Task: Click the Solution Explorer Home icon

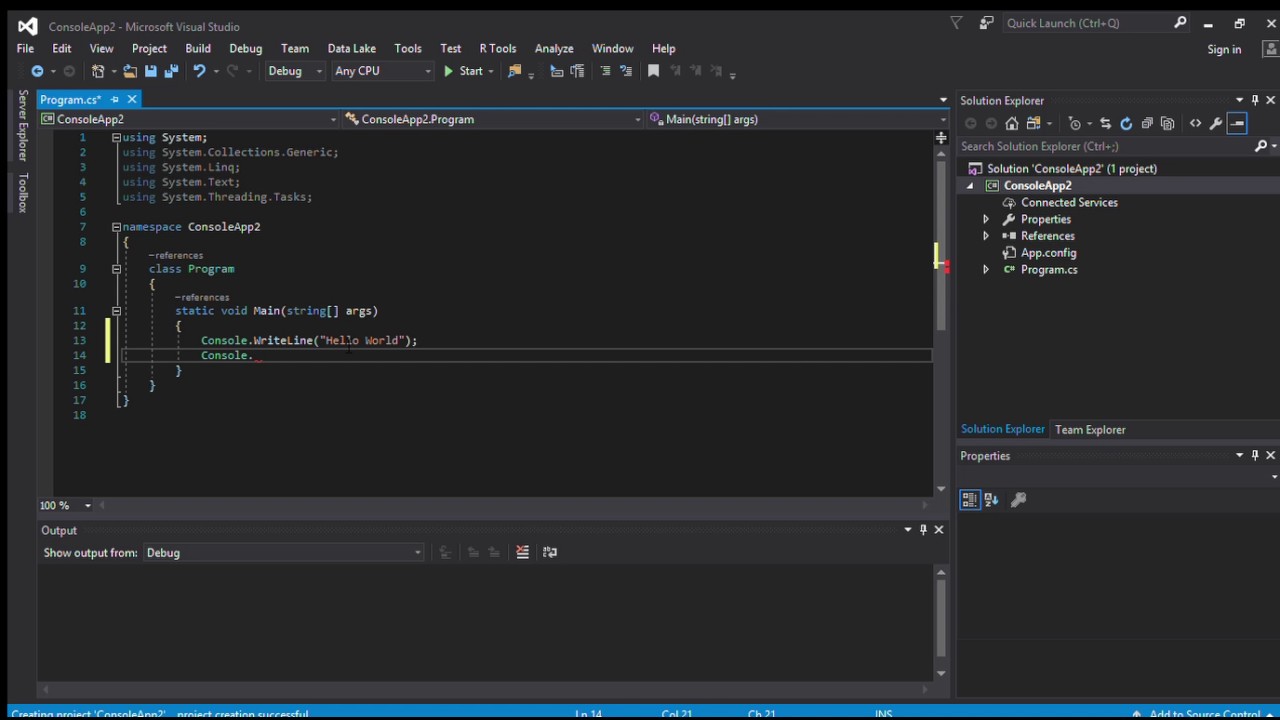Action: coord(1012,123)
